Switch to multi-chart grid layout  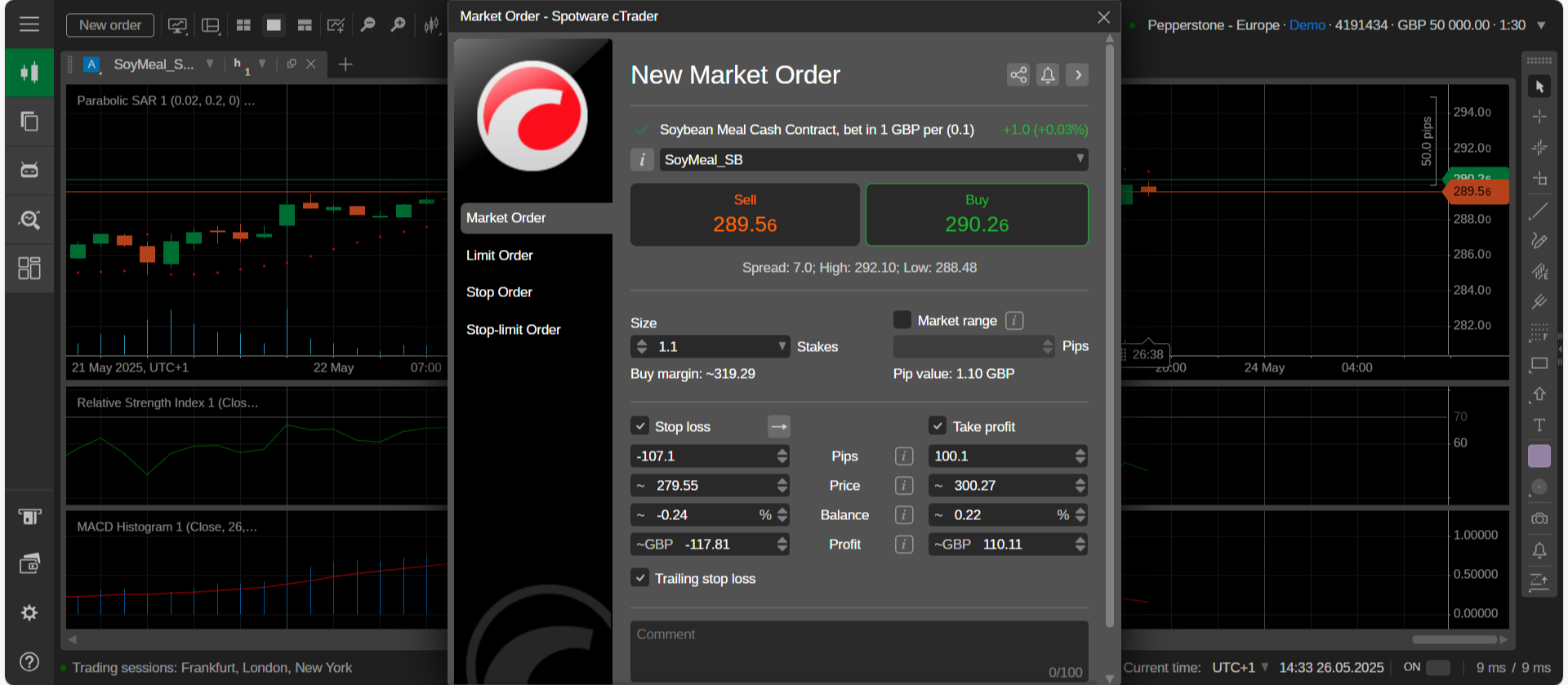(243, 25)
